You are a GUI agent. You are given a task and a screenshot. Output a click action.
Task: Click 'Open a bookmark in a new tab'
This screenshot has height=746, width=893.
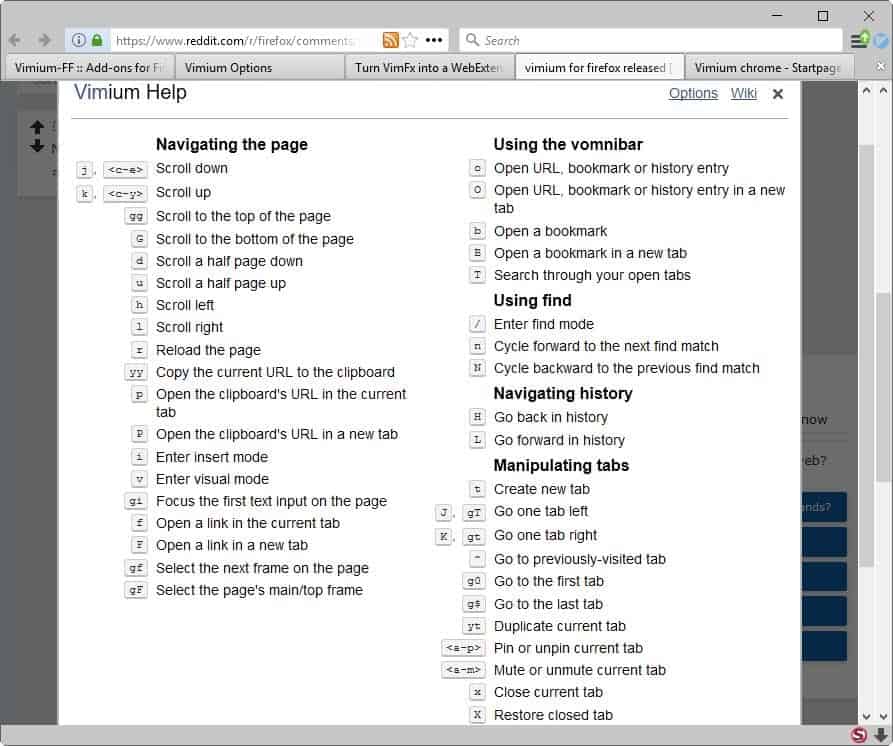tap(590, 253)
